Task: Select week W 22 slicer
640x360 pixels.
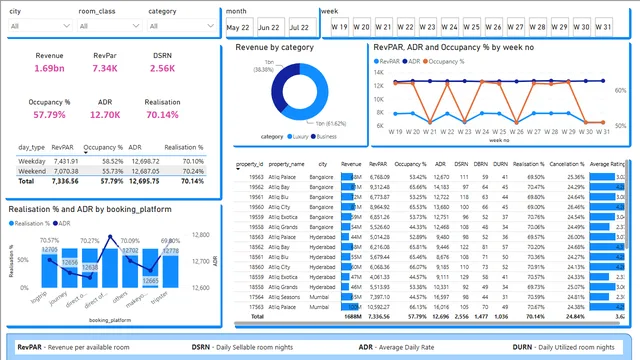Action: (x=406, y=27)
